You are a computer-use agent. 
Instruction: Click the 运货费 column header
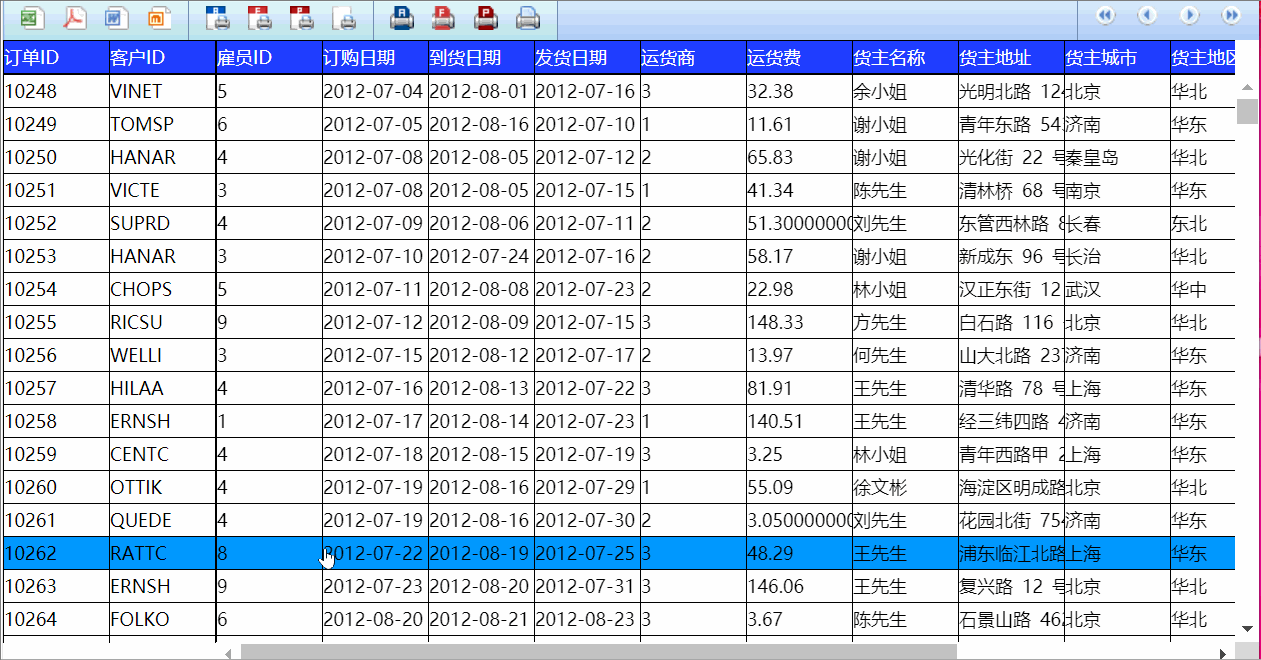(x=799, y=58)
